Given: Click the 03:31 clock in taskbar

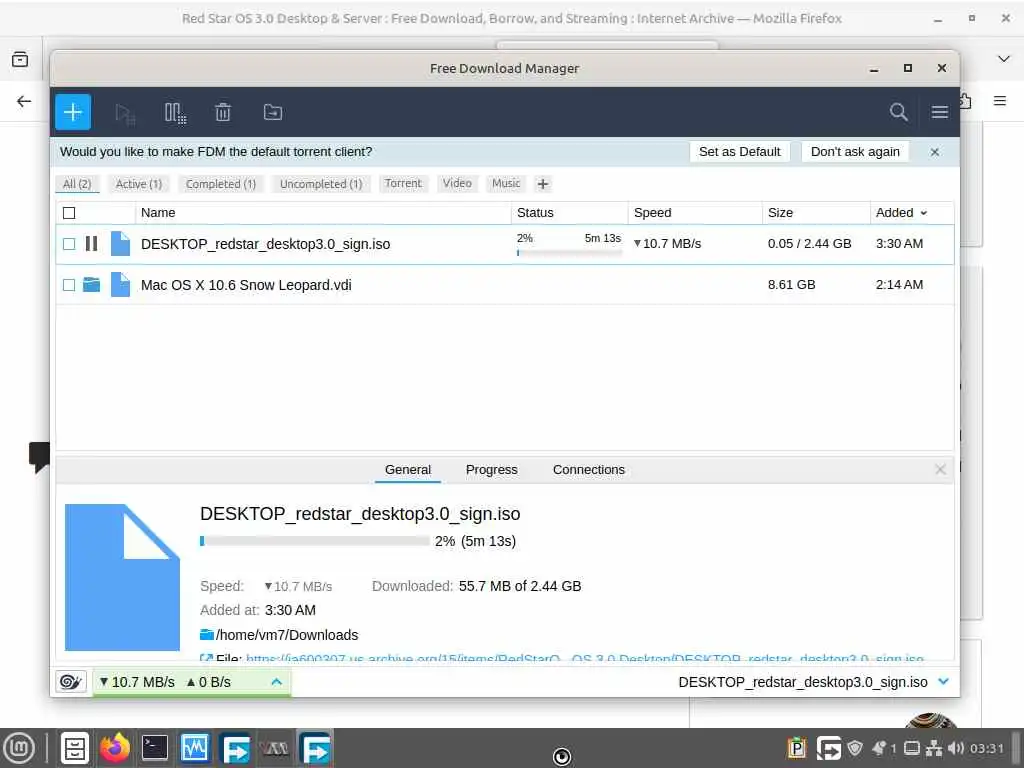Looking at the screenshot, I should [x=986, y=748].
